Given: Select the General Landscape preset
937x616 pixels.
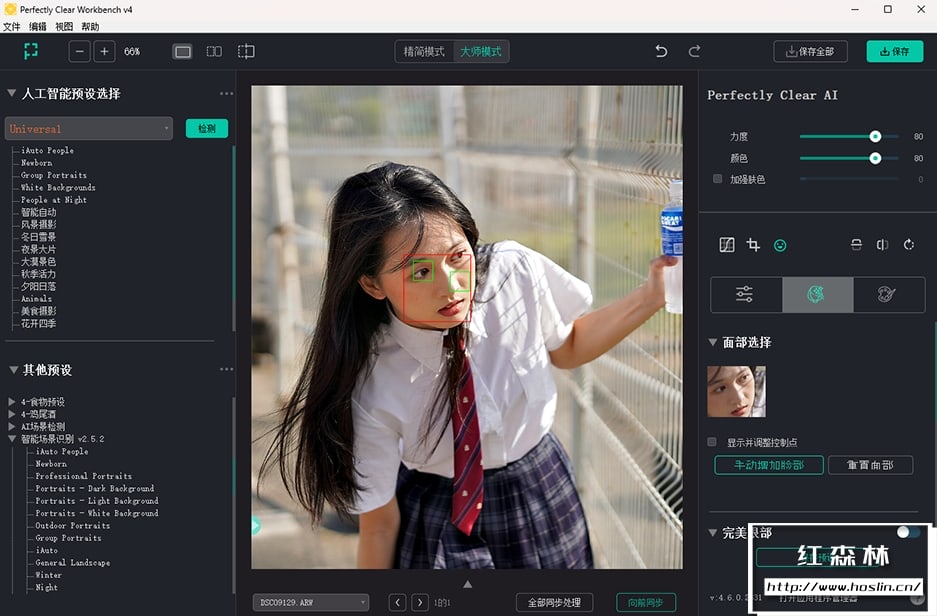Looking at the screenshot, I should (x=72, y=563).
